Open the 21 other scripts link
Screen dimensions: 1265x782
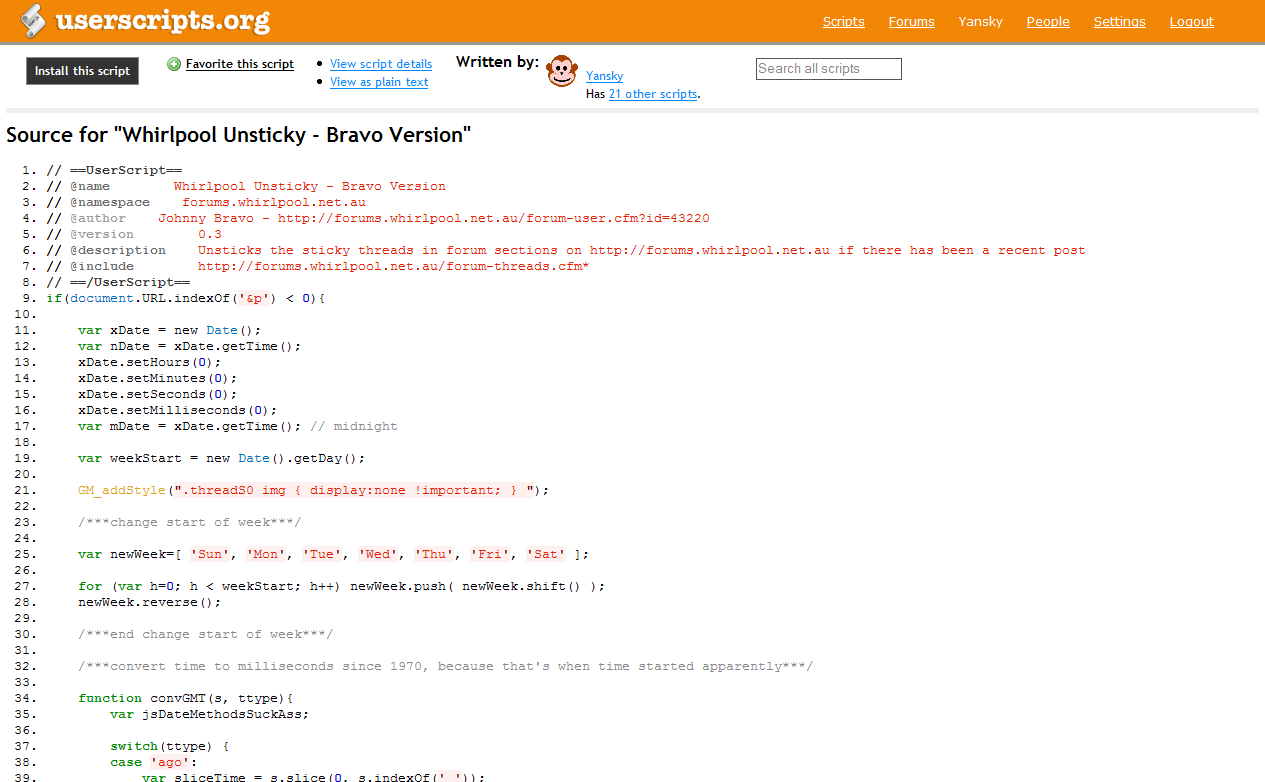[652, 94]
